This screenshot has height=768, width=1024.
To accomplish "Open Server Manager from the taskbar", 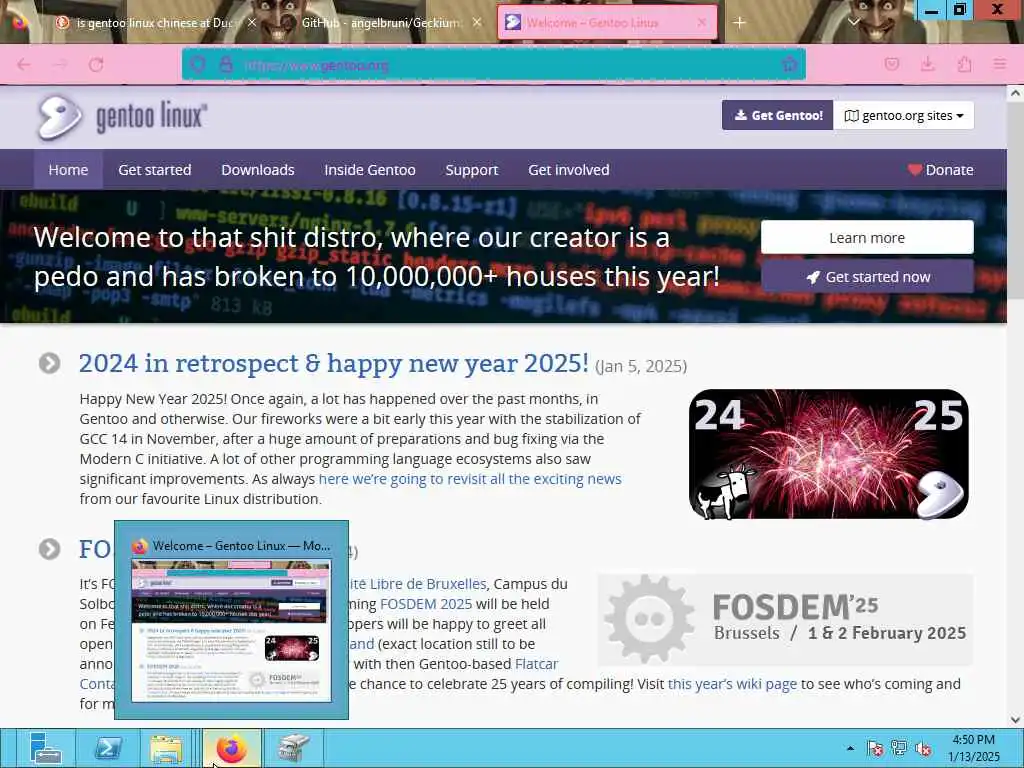I will pos(45,748).
